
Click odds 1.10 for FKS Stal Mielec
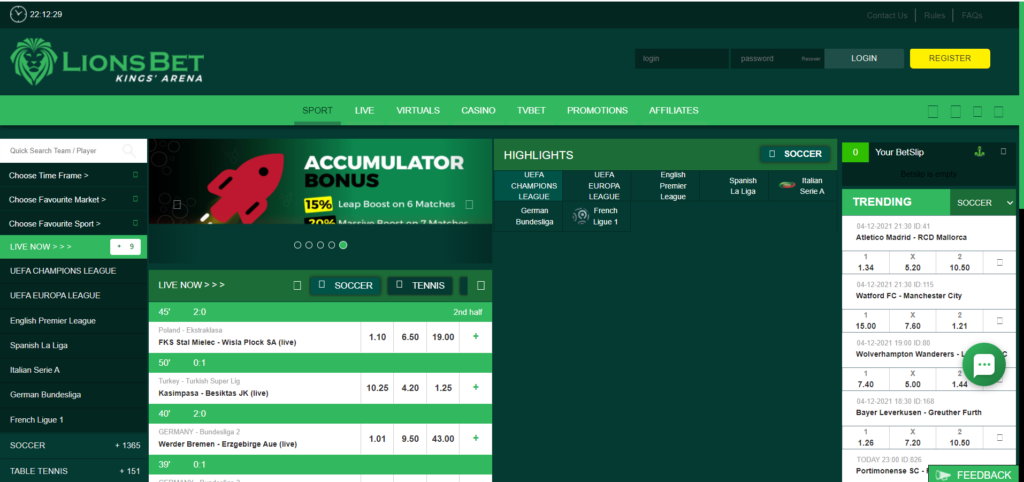[377, 336]
